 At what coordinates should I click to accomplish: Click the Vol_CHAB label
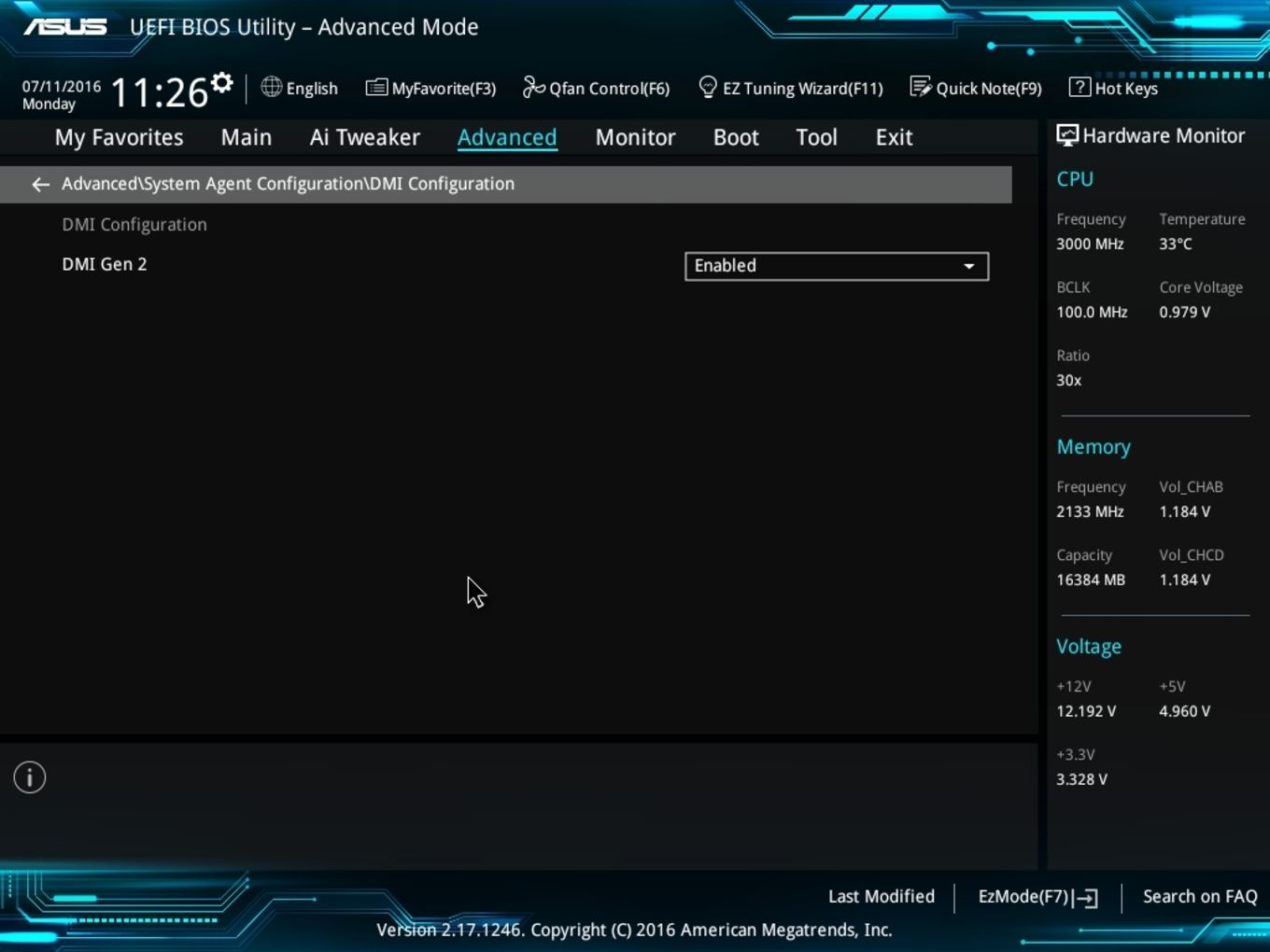[x=1191, y=487]
